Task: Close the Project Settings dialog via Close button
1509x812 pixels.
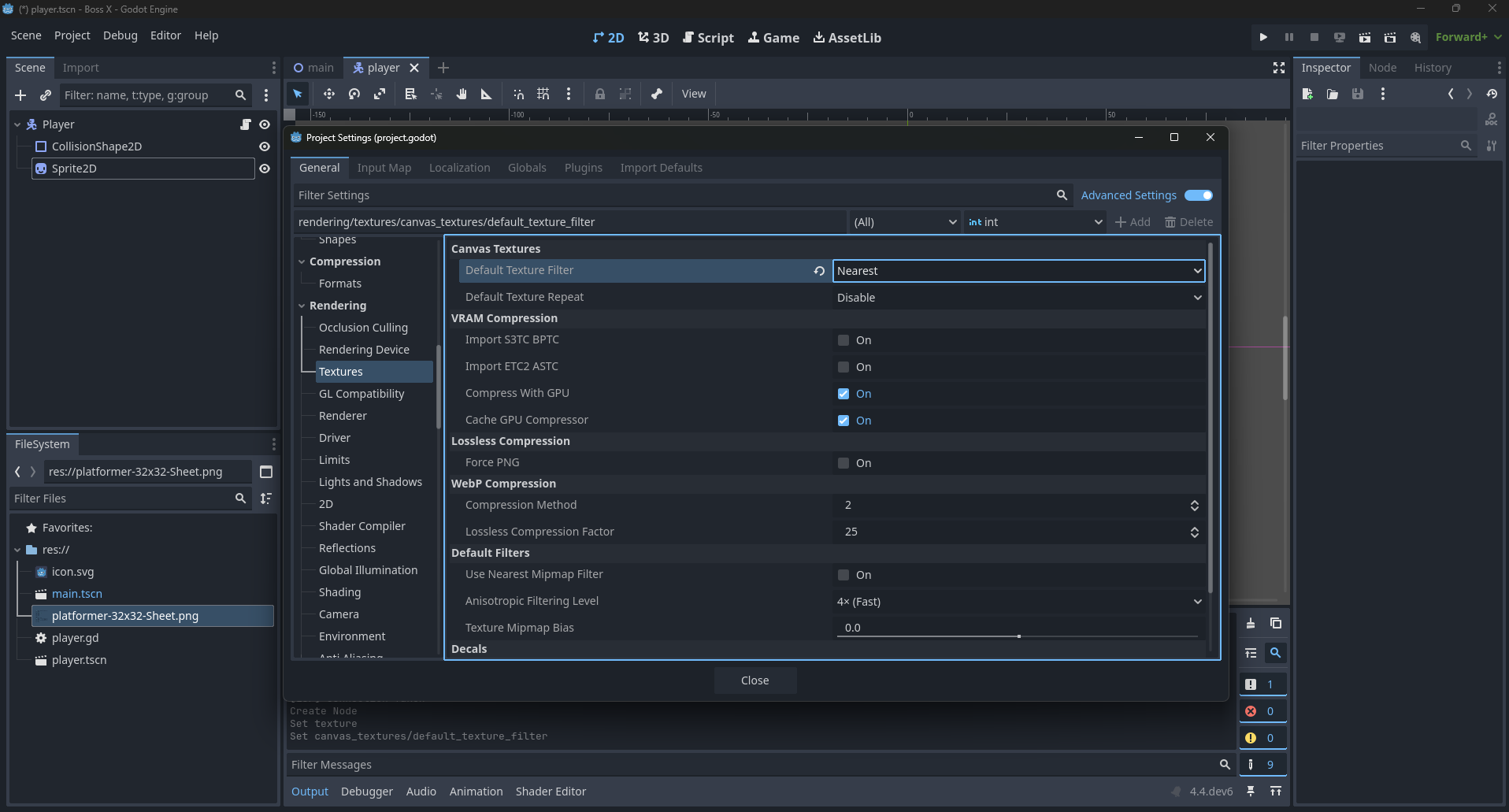Action: pos(754,680)
